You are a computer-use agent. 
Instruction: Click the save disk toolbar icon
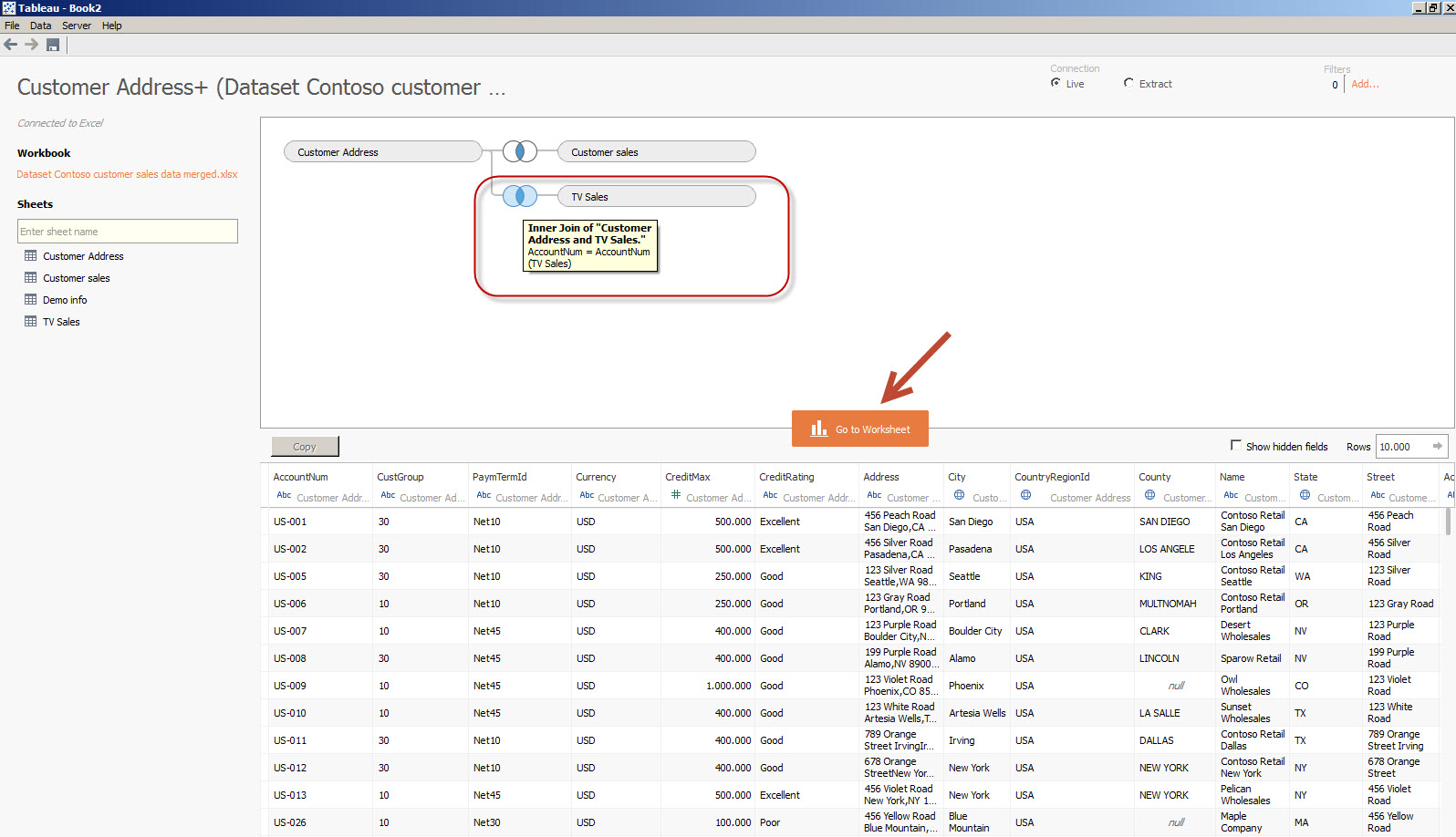[x=53, y=45]
